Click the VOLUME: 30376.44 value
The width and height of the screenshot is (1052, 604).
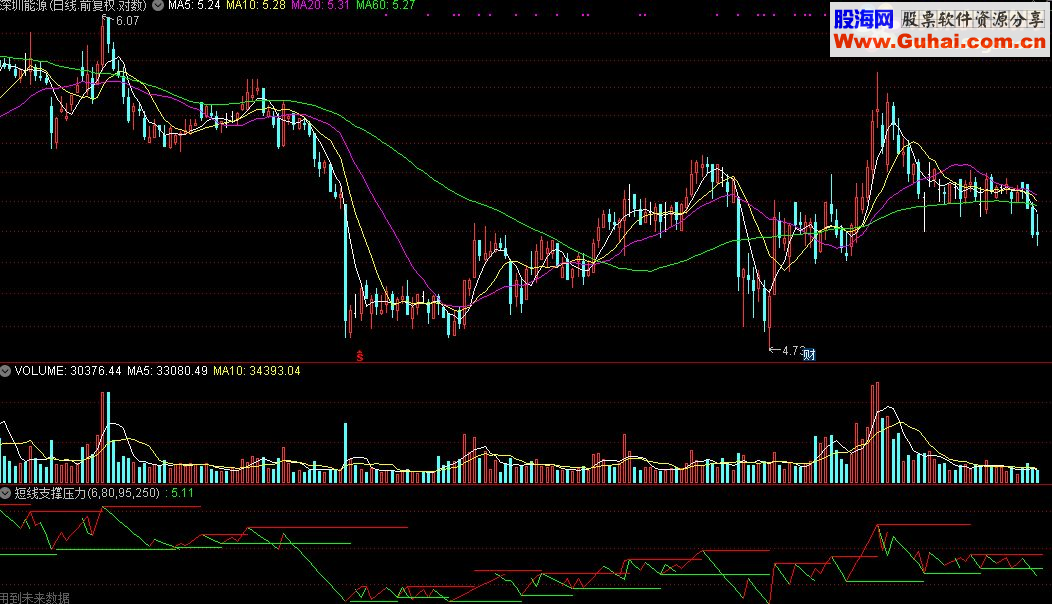(68, 370)
